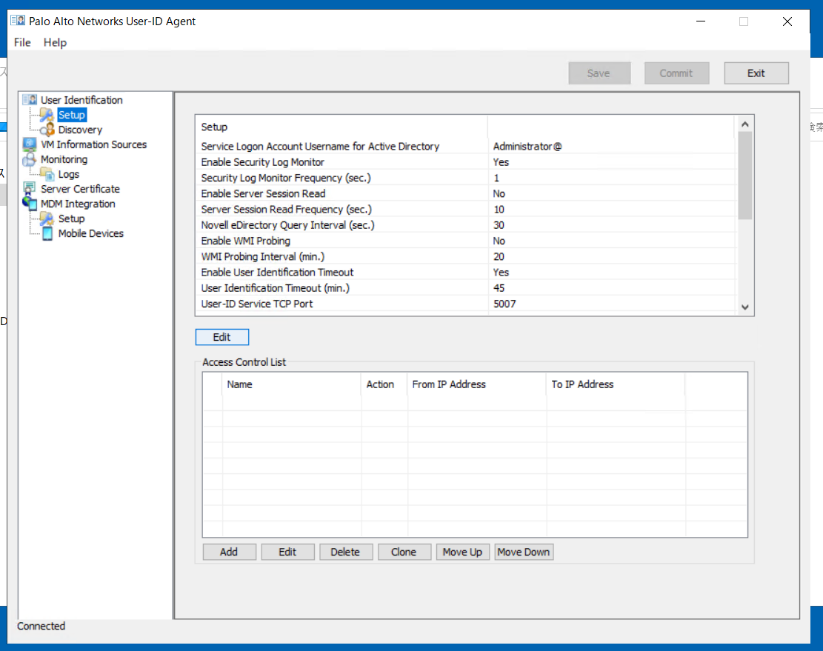Screen dimensions: 823x651
Task: Click the Save button
Action: pyautogui.click(x=599, y=73)
